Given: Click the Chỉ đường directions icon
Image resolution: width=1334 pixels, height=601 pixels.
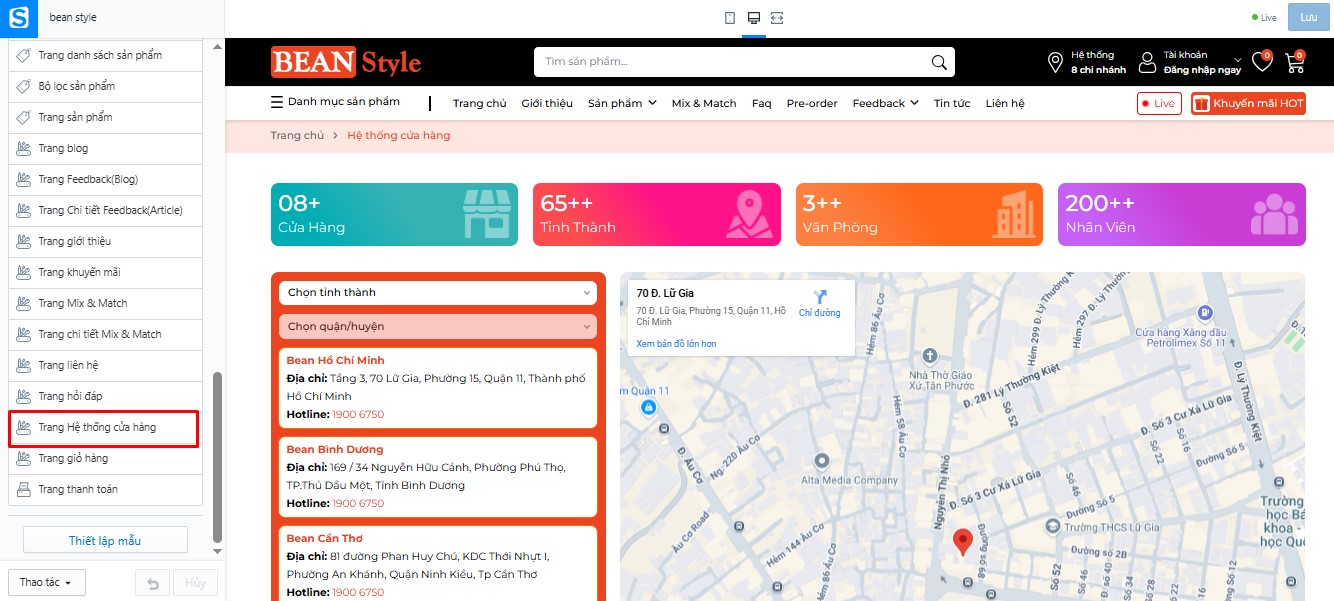Looking at the screenshot, I should click(x=820, y=296).
